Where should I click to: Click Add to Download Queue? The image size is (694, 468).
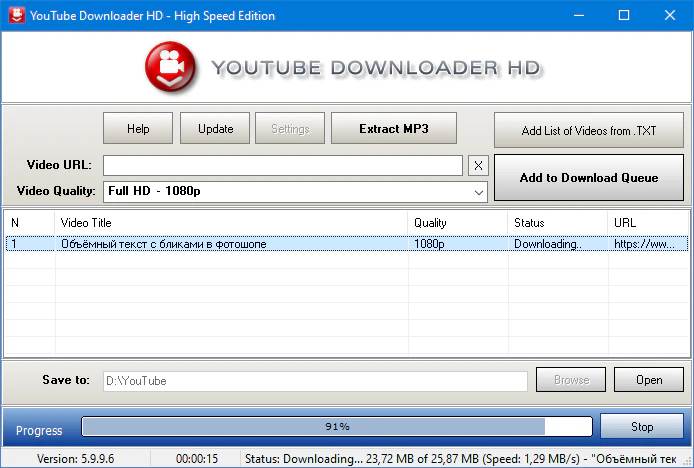pyautogui.click(x=589, y=178)
